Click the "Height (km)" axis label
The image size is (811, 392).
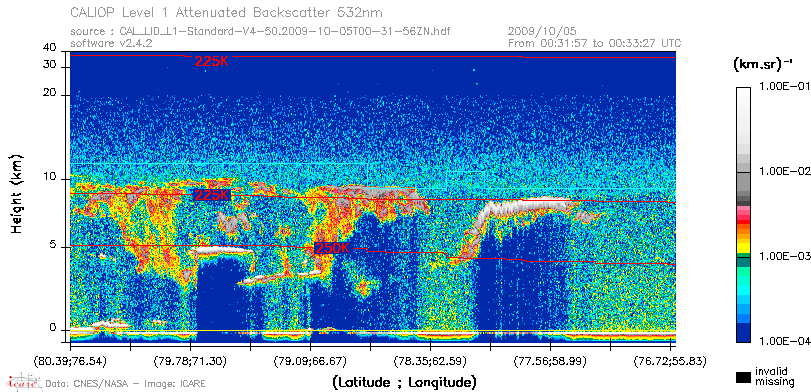coord(17,193)
